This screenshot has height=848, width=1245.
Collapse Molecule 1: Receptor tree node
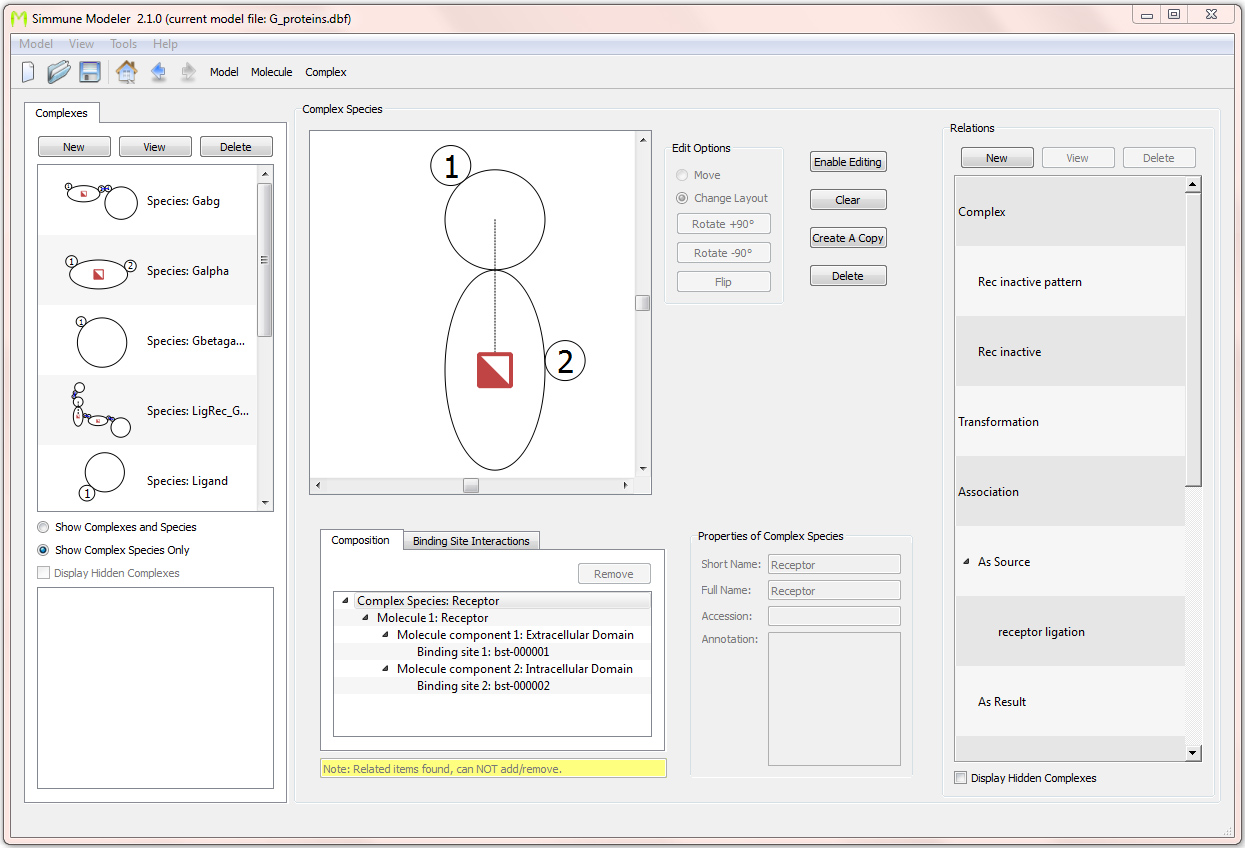pyautogui.click(x=365, y=618)
